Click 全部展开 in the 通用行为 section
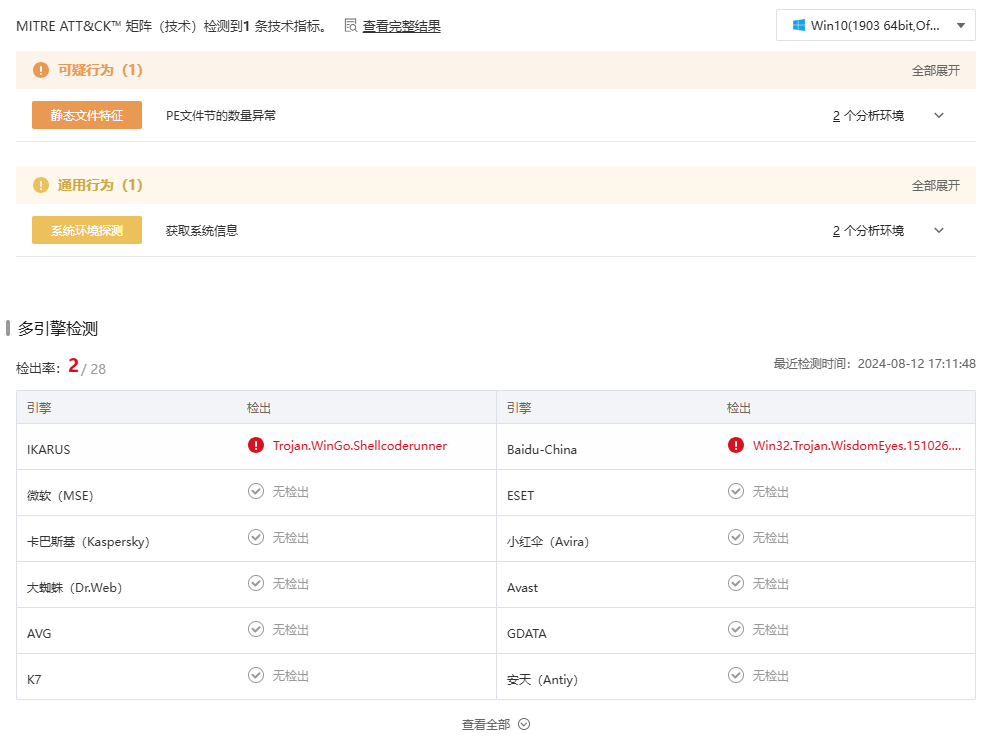 click(935, 186)
